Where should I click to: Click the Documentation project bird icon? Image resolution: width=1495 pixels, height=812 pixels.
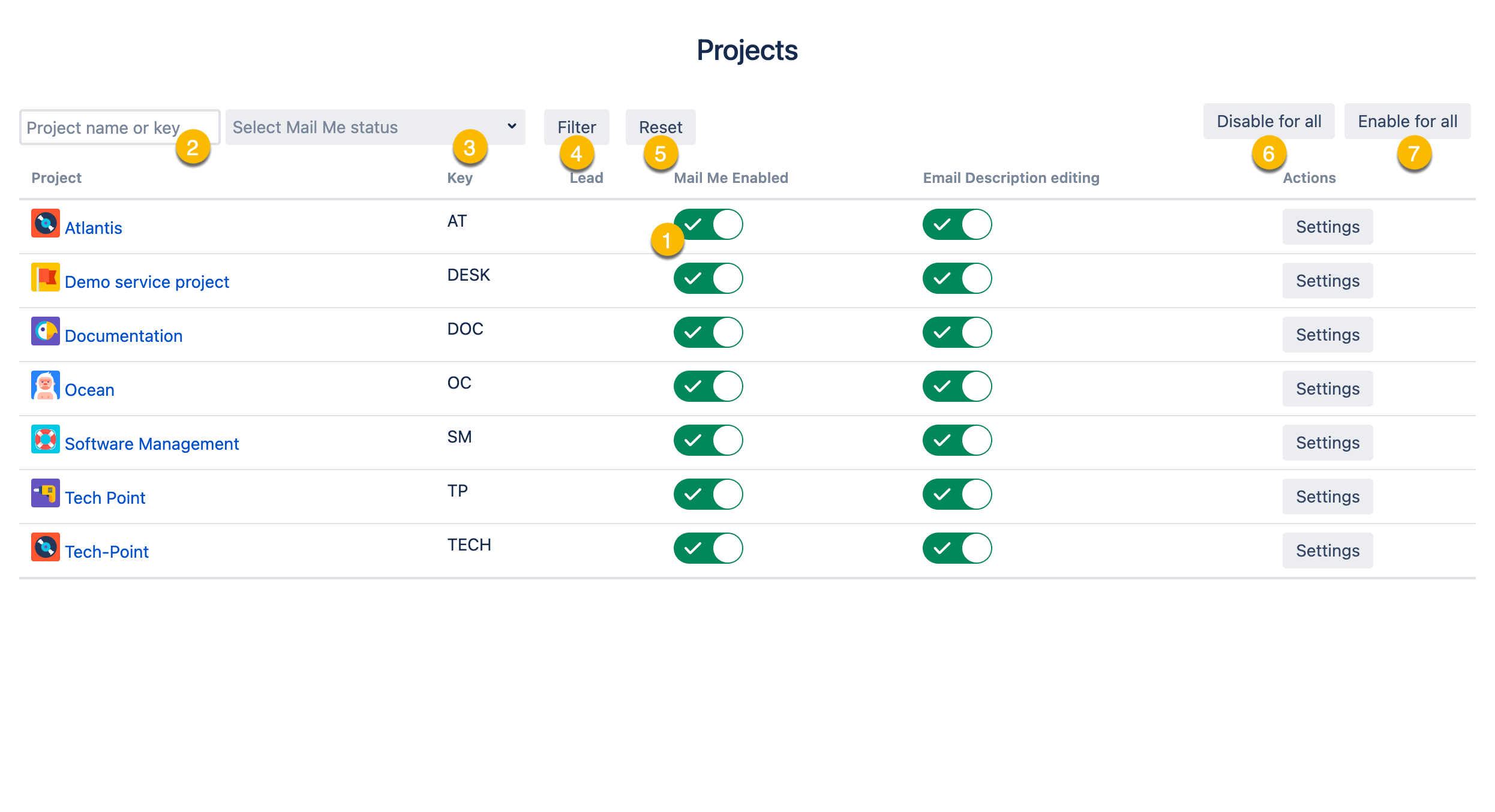click(x=46, y=332)
